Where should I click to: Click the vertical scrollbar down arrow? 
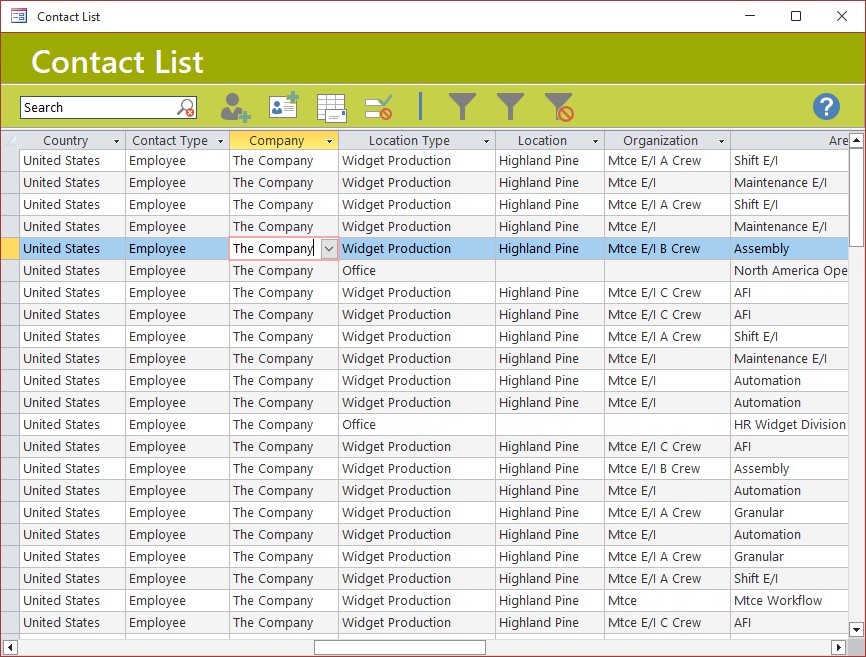[x=857, y=629]
